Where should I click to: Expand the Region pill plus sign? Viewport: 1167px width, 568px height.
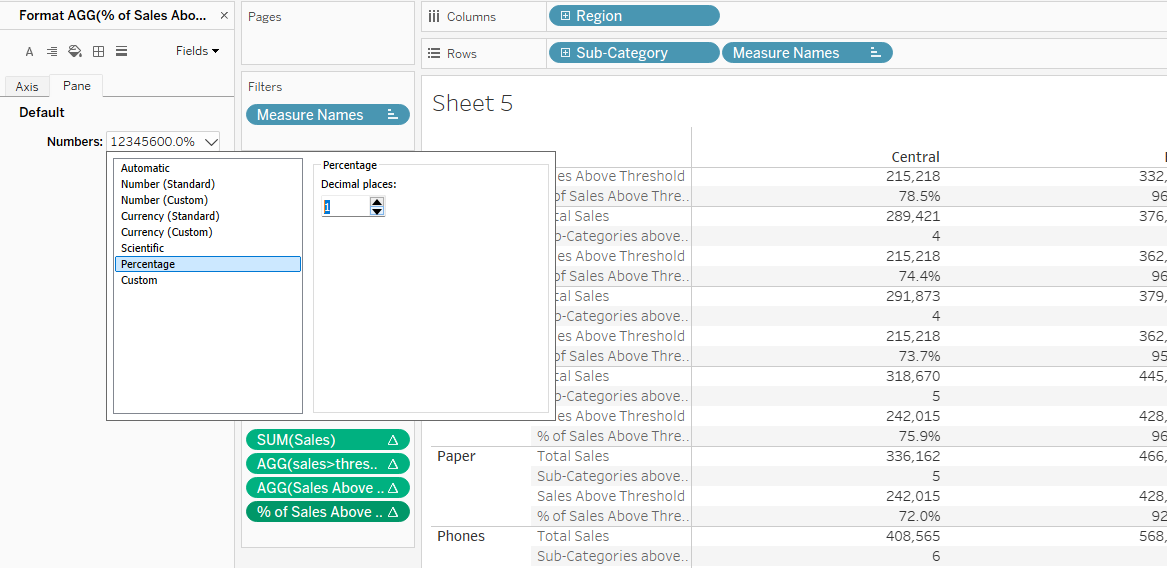(566, 16)
